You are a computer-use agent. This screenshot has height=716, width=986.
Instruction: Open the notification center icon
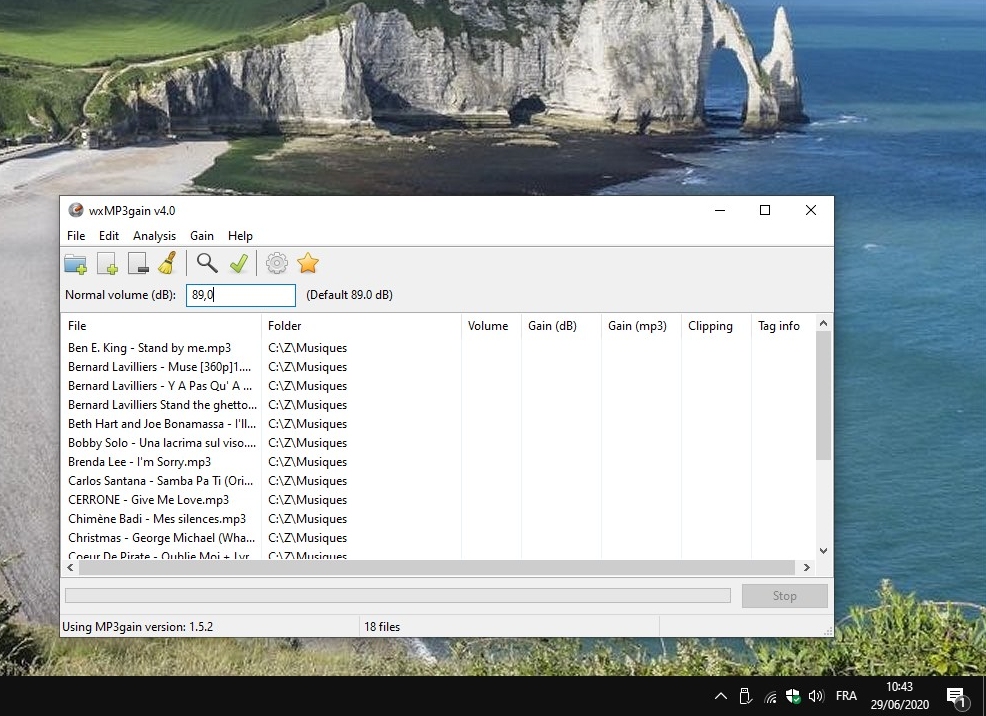click(x=956, y=697)
